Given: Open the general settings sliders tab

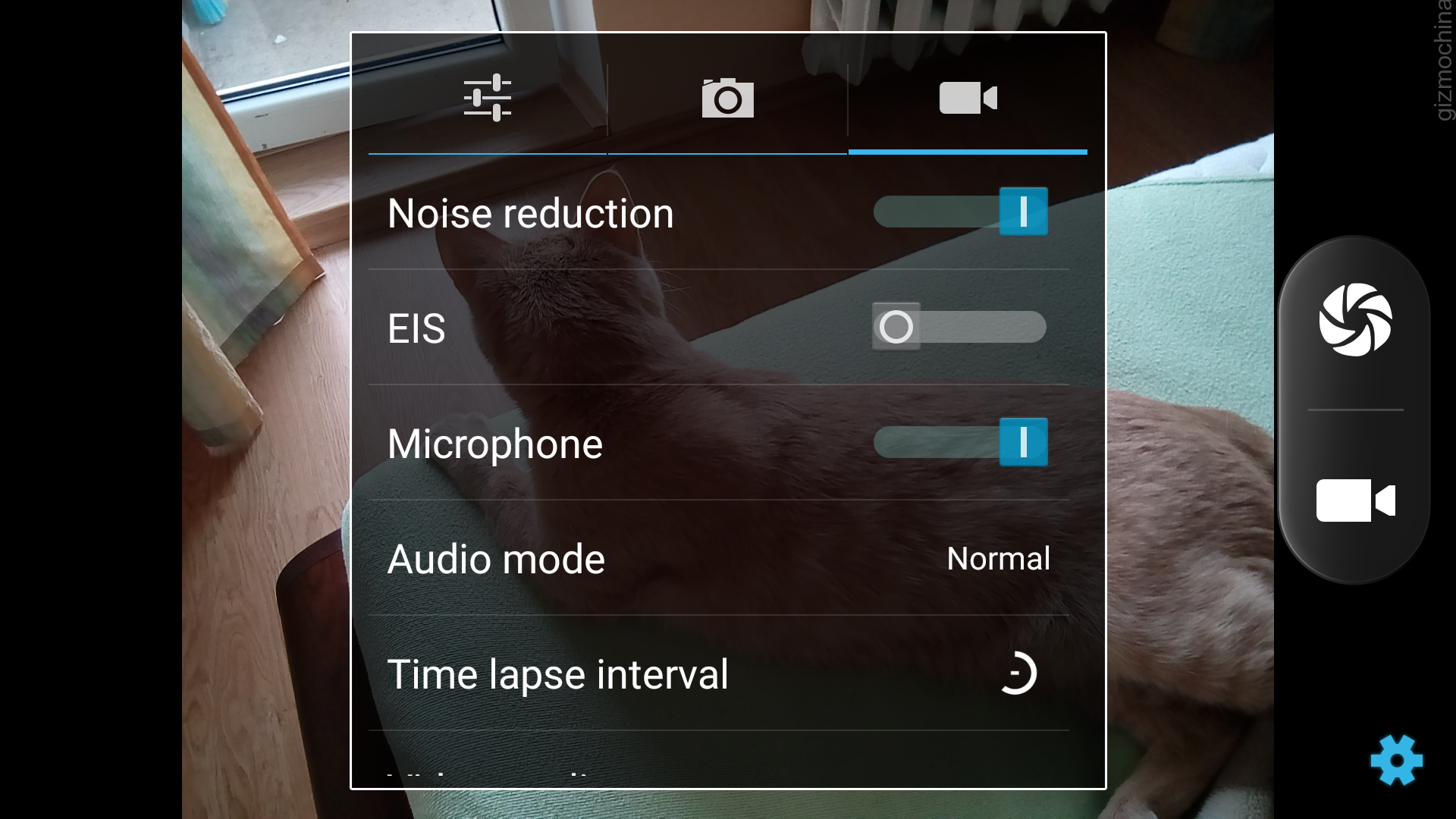Looking at the screenshot, I should point(488,98).
